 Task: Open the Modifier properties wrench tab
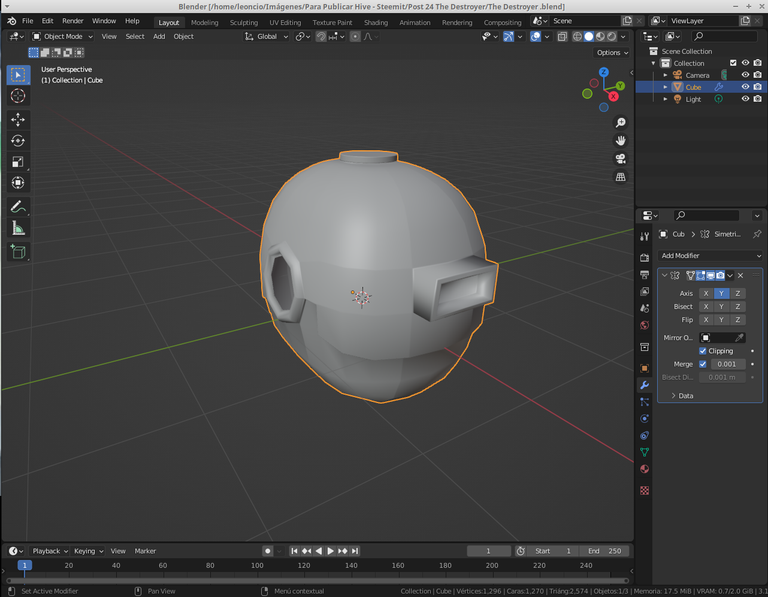[x=644, y=384]
